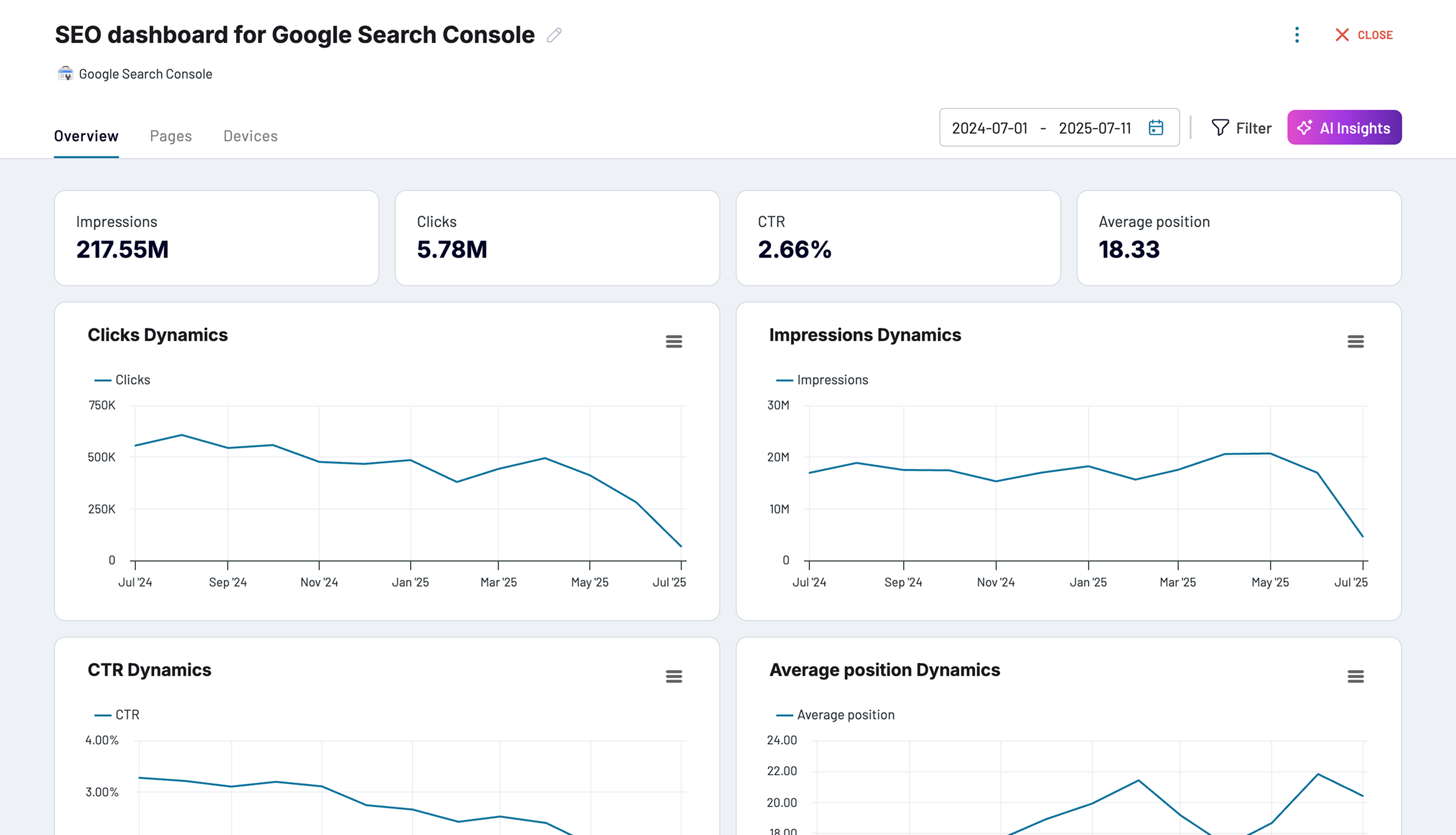
Task: Switch to the Pages tab
Action: coord(171,136)
